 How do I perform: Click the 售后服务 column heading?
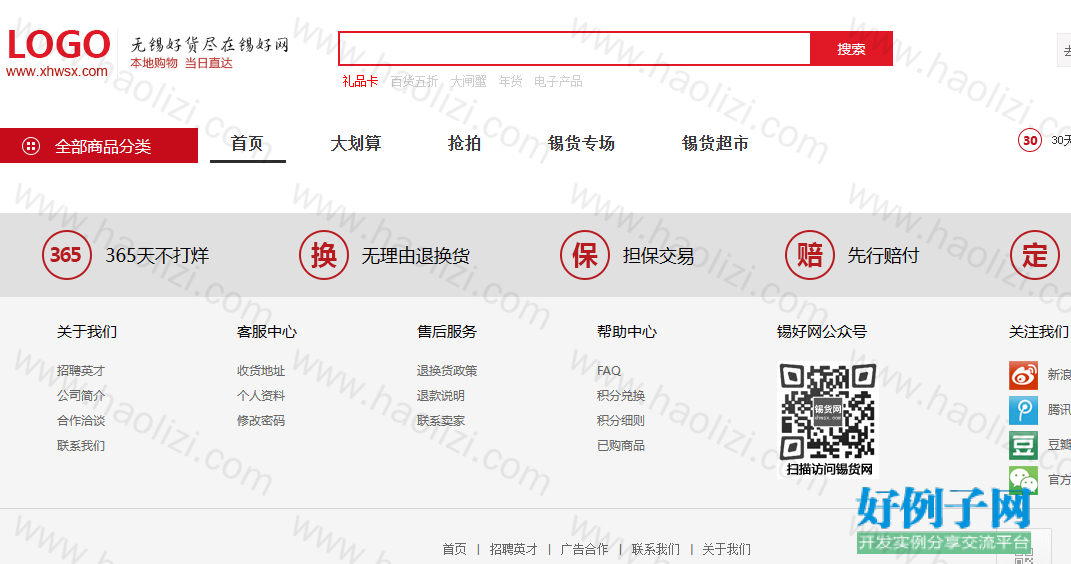(447, 332)
